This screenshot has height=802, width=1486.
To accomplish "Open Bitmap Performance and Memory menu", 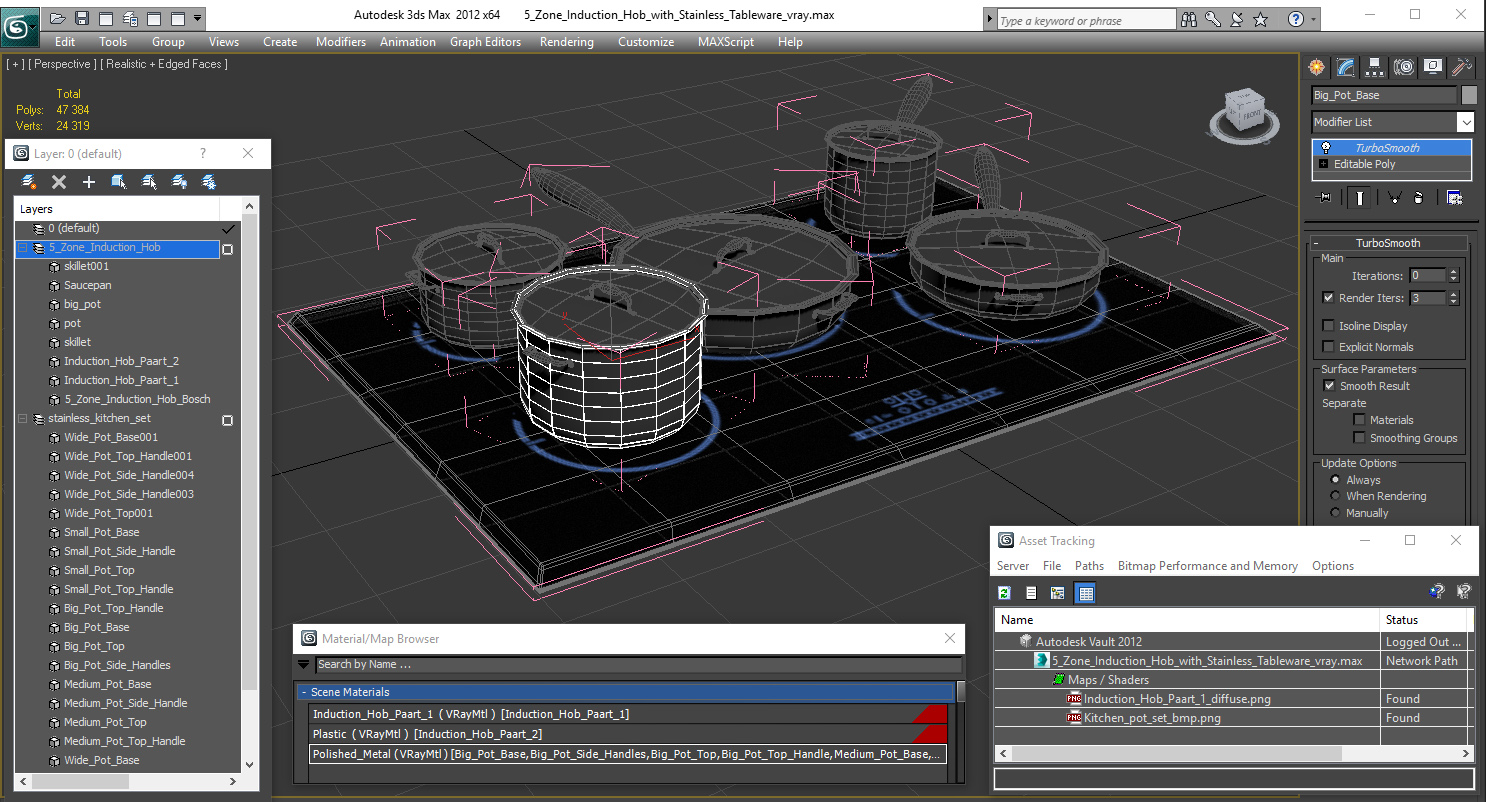I will tap(1207, 566).
